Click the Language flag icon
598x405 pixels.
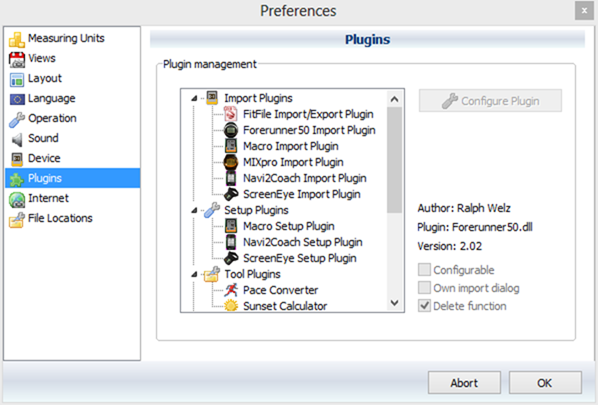coord(17,99)
